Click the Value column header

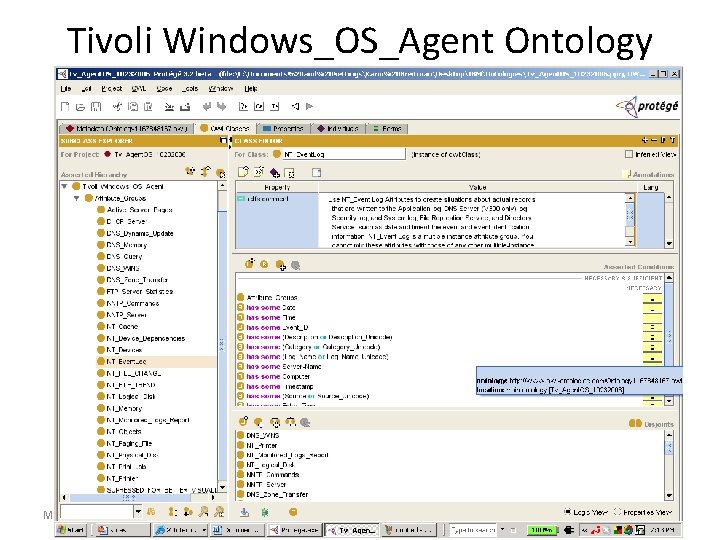coord(478,187)
